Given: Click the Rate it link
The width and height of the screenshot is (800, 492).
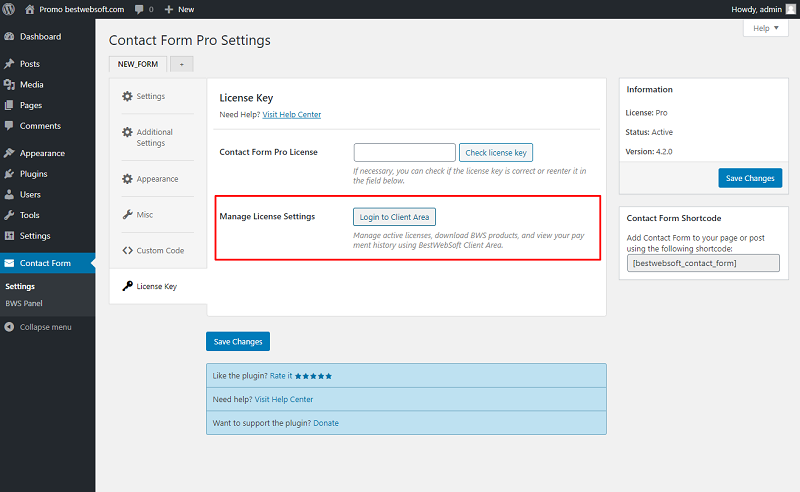Looking at the screenshot, I should [x=281, y=376].
